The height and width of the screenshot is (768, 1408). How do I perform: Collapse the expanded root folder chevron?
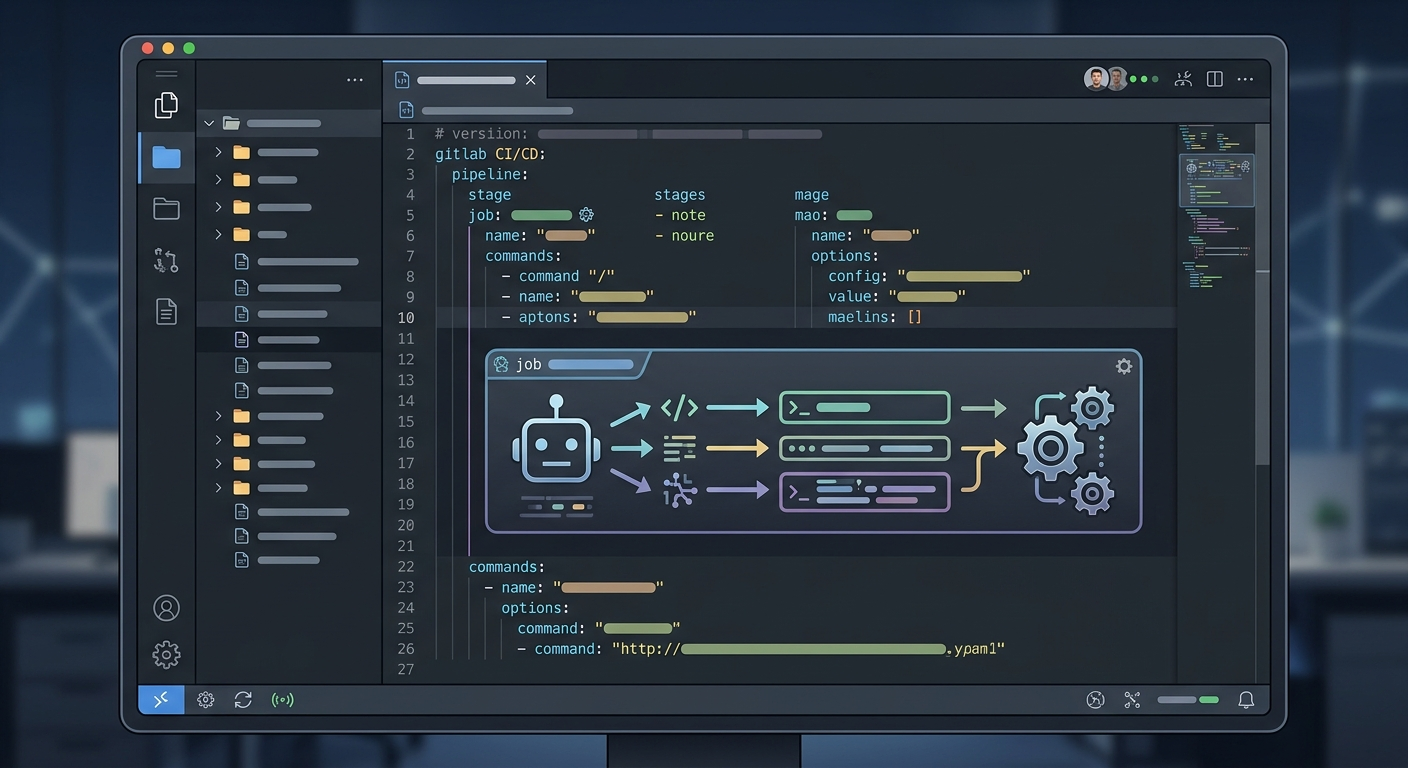[x=209, y=124]
